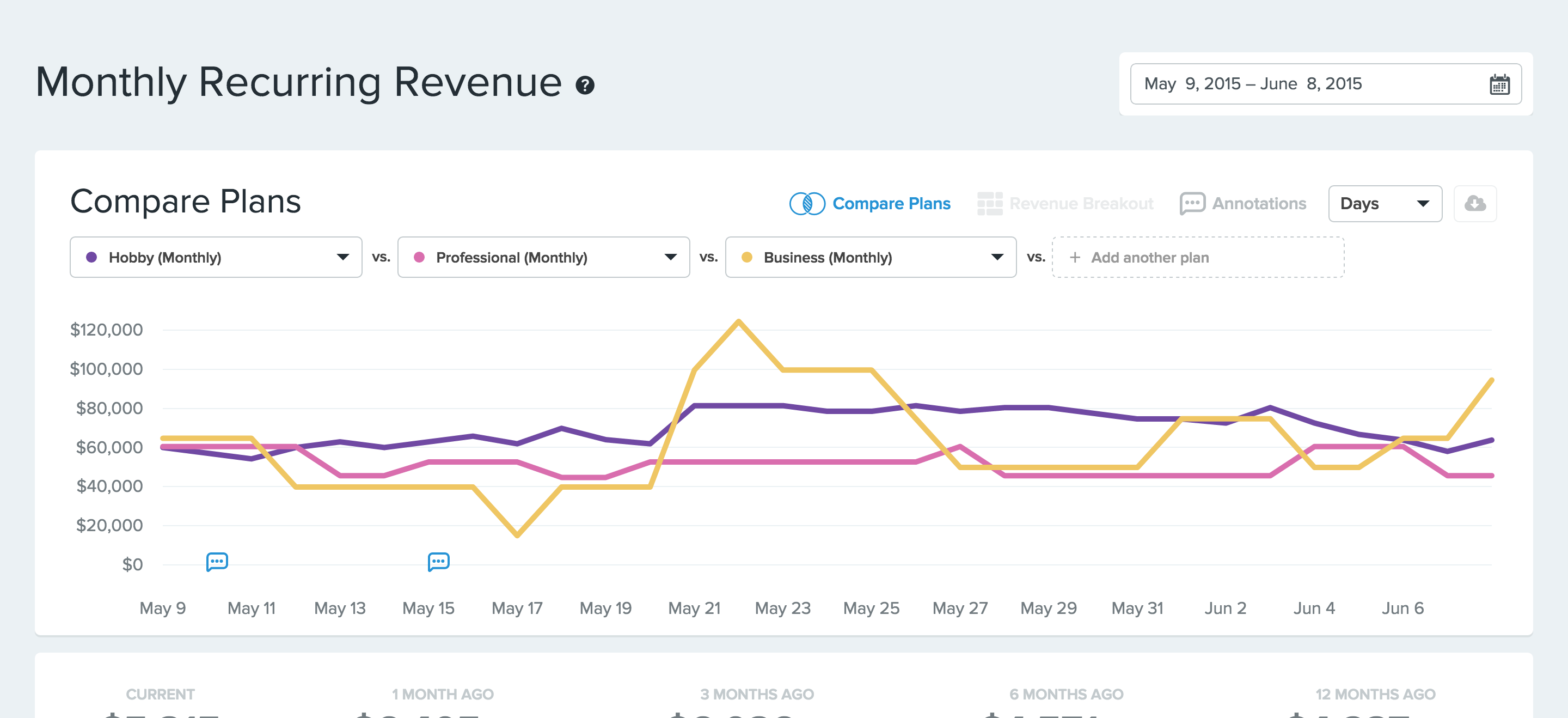Click the purple Hobby plan color dot

pos(91,257)
